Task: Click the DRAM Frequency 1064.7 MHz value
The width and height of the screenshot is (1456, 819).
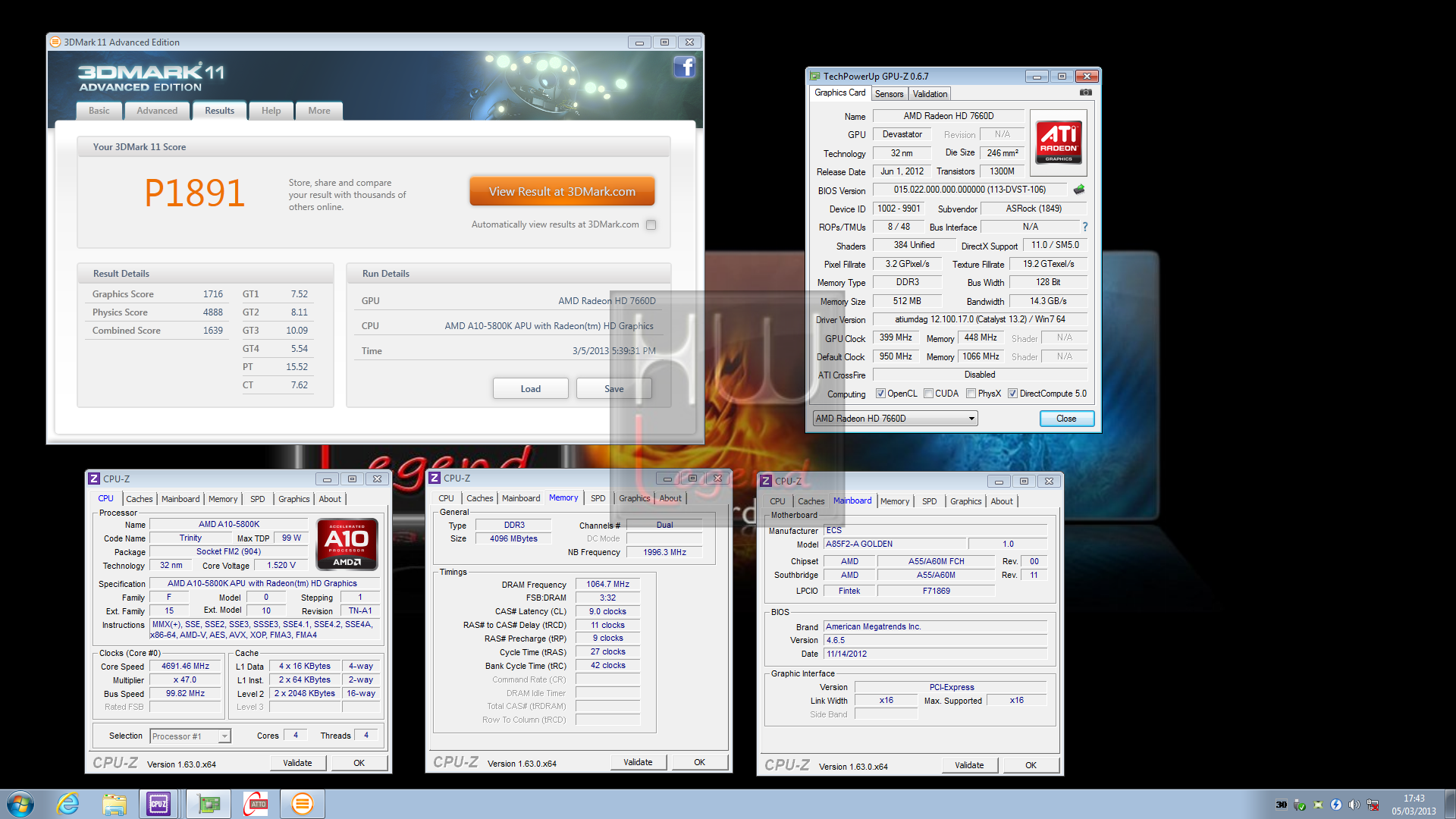Action: click(x=607, y=584)
